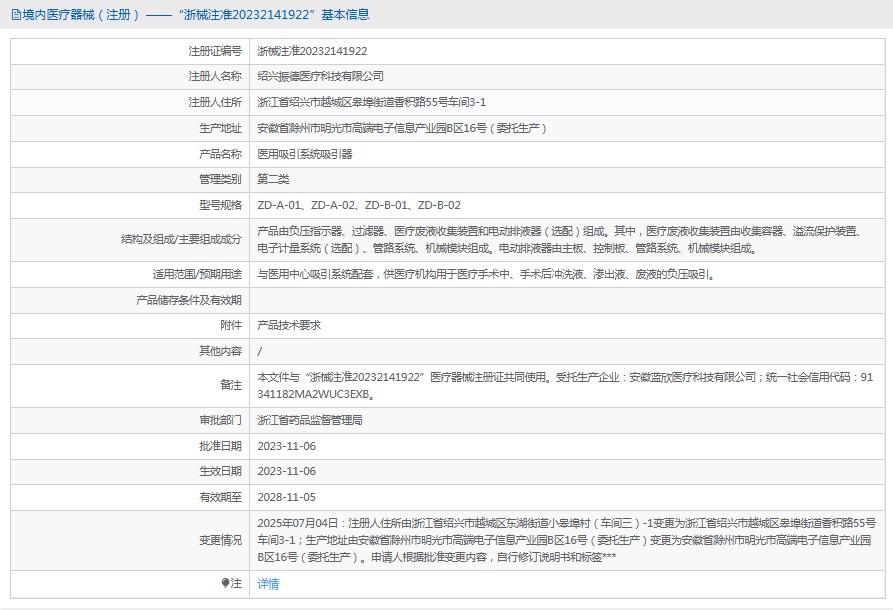
Task: Click the 结构及组成 description text
Action: tap(558, 239)
